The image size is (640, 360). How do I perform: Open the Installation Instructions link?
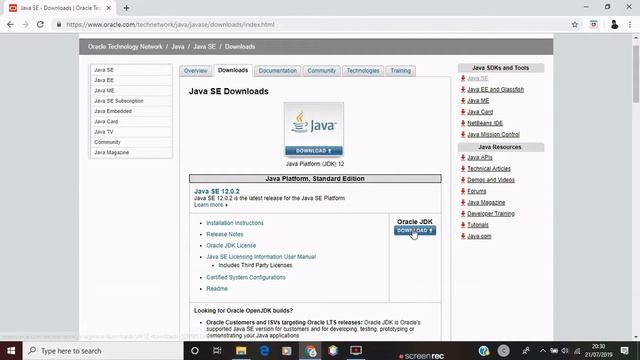235,223
